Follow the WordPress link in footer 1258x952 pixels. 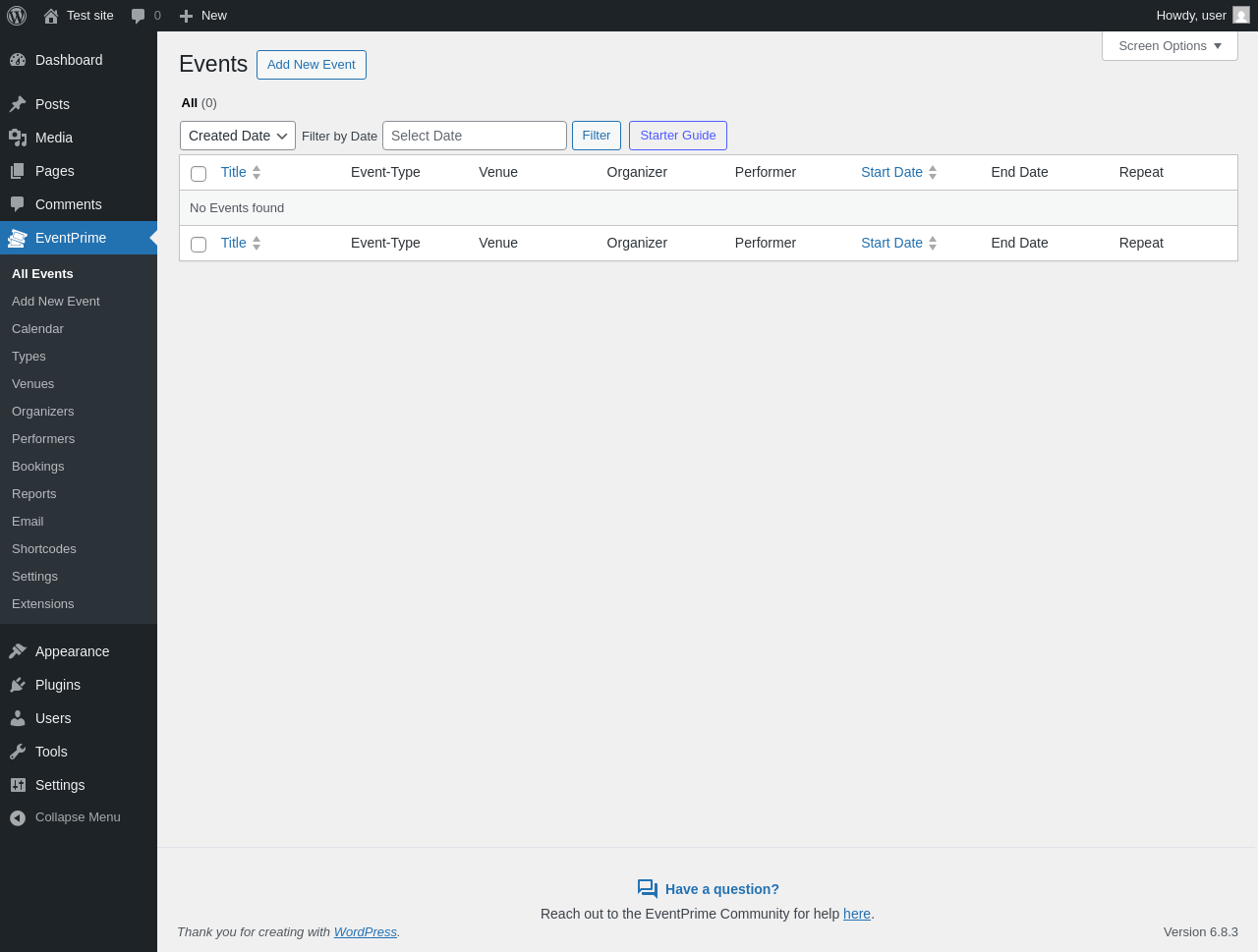pos(365,932)
